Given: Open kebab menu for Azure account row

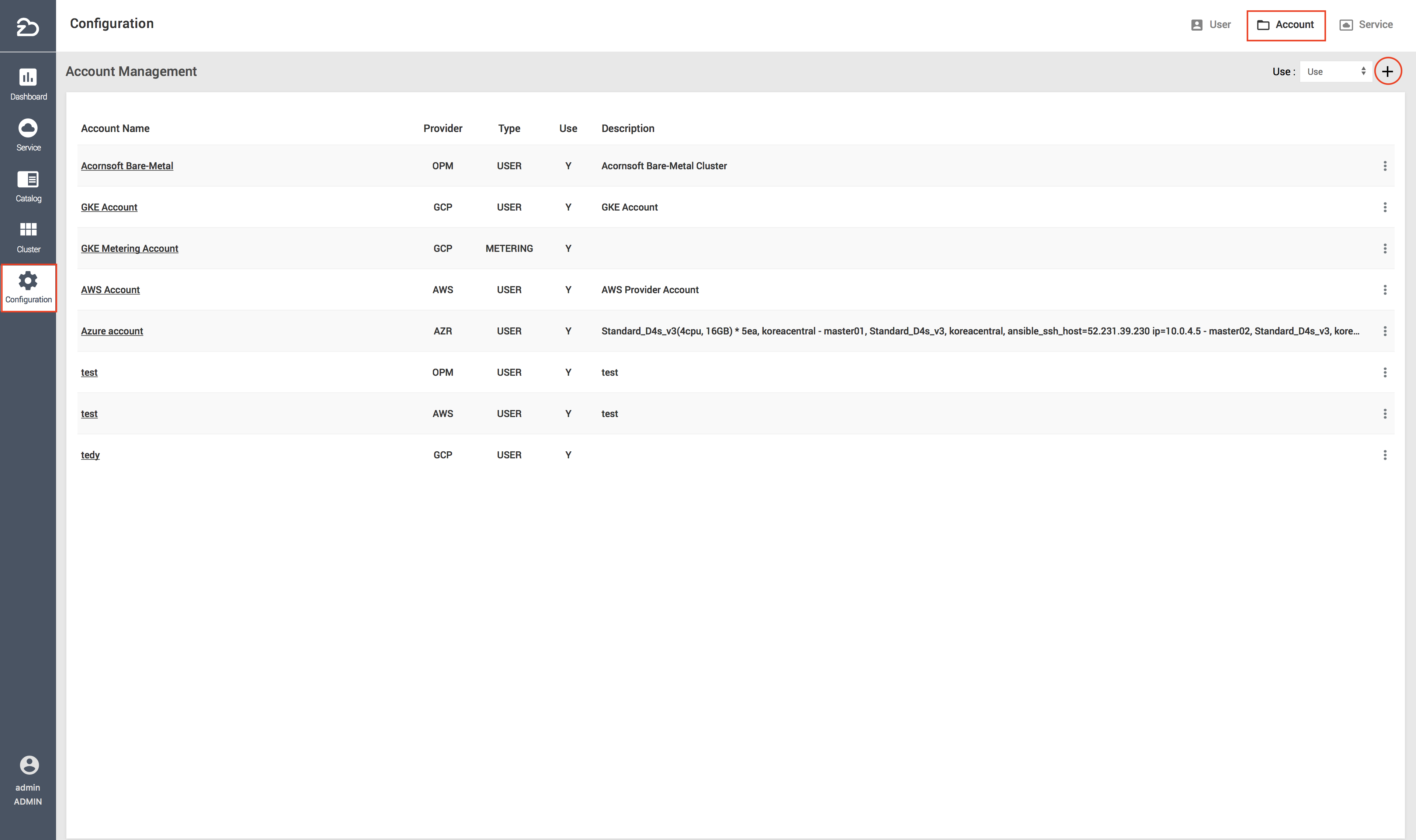Looking at the screenshot, I should 1384,331.
